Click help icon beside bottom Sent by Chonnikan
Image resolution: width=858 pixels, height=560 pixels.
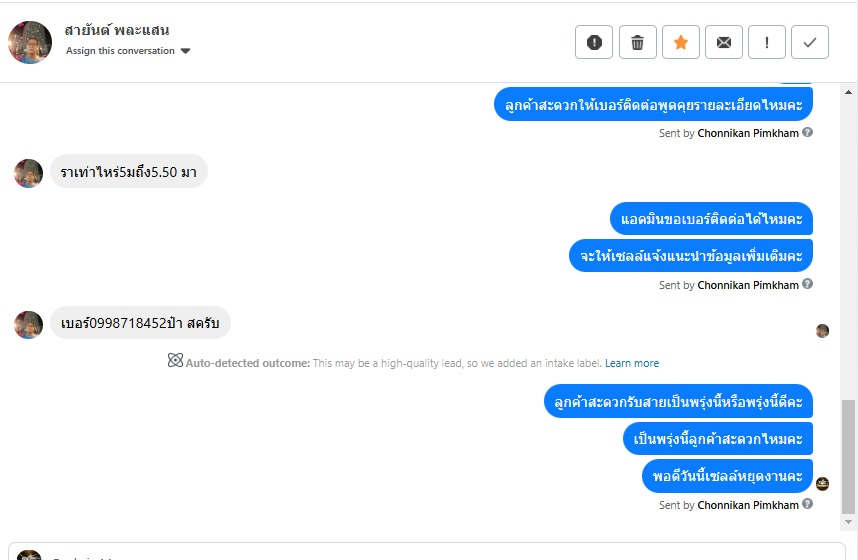807,504
